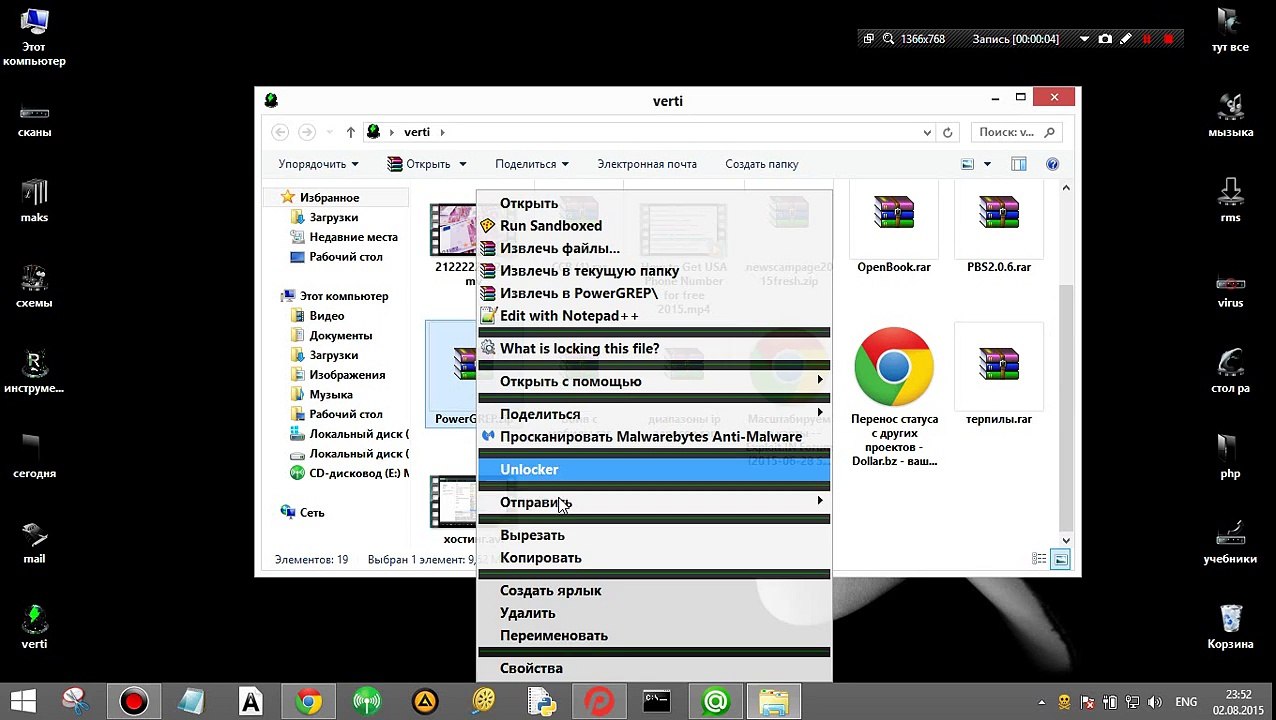Open recorder resolution dropdown arrow
The image size is (1276, 720).
tap(1084, 39)
